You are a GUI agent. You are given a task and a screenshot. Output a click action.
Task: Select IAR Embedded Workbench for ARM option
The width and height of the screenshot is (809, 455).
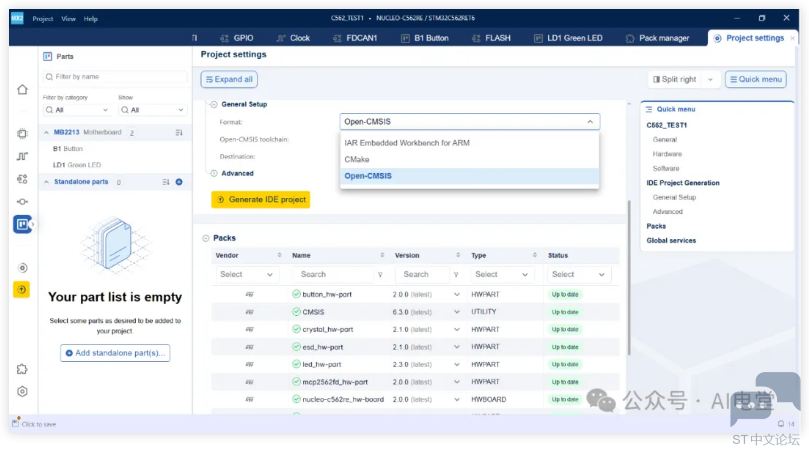[406, 143]
